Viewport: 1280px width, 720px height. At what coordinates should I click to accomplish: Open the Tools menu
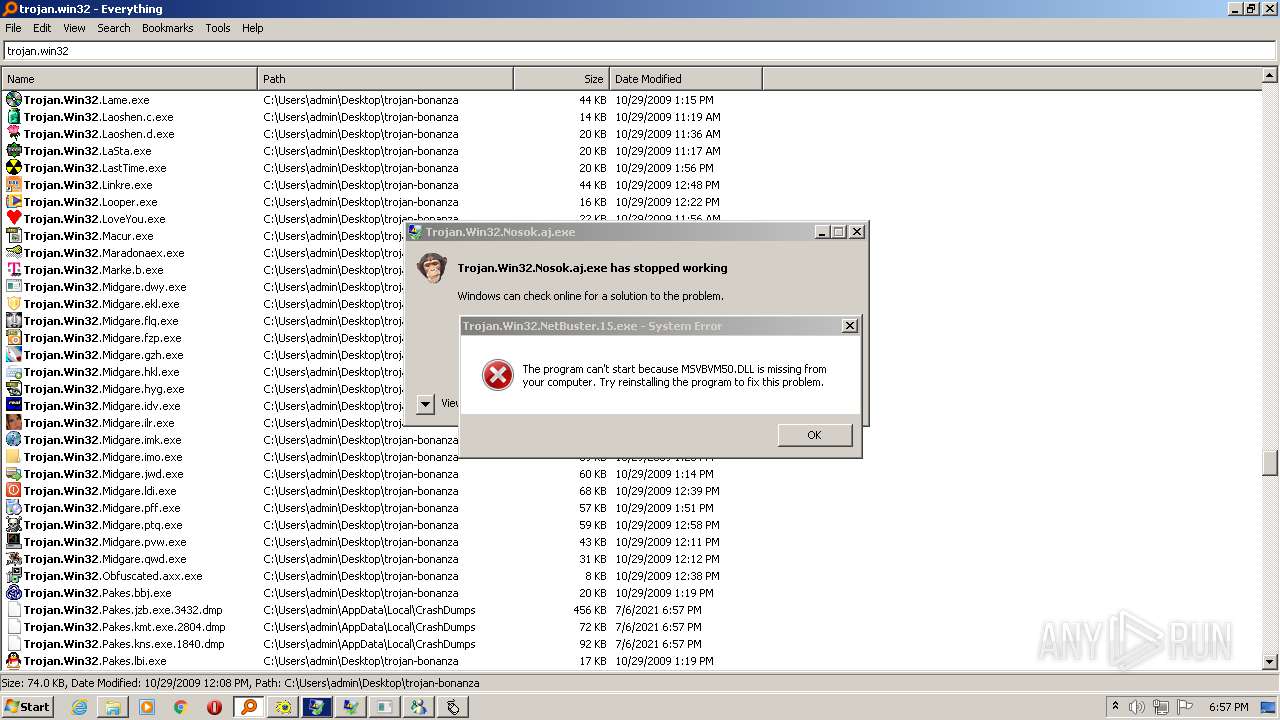coord(218,28)
